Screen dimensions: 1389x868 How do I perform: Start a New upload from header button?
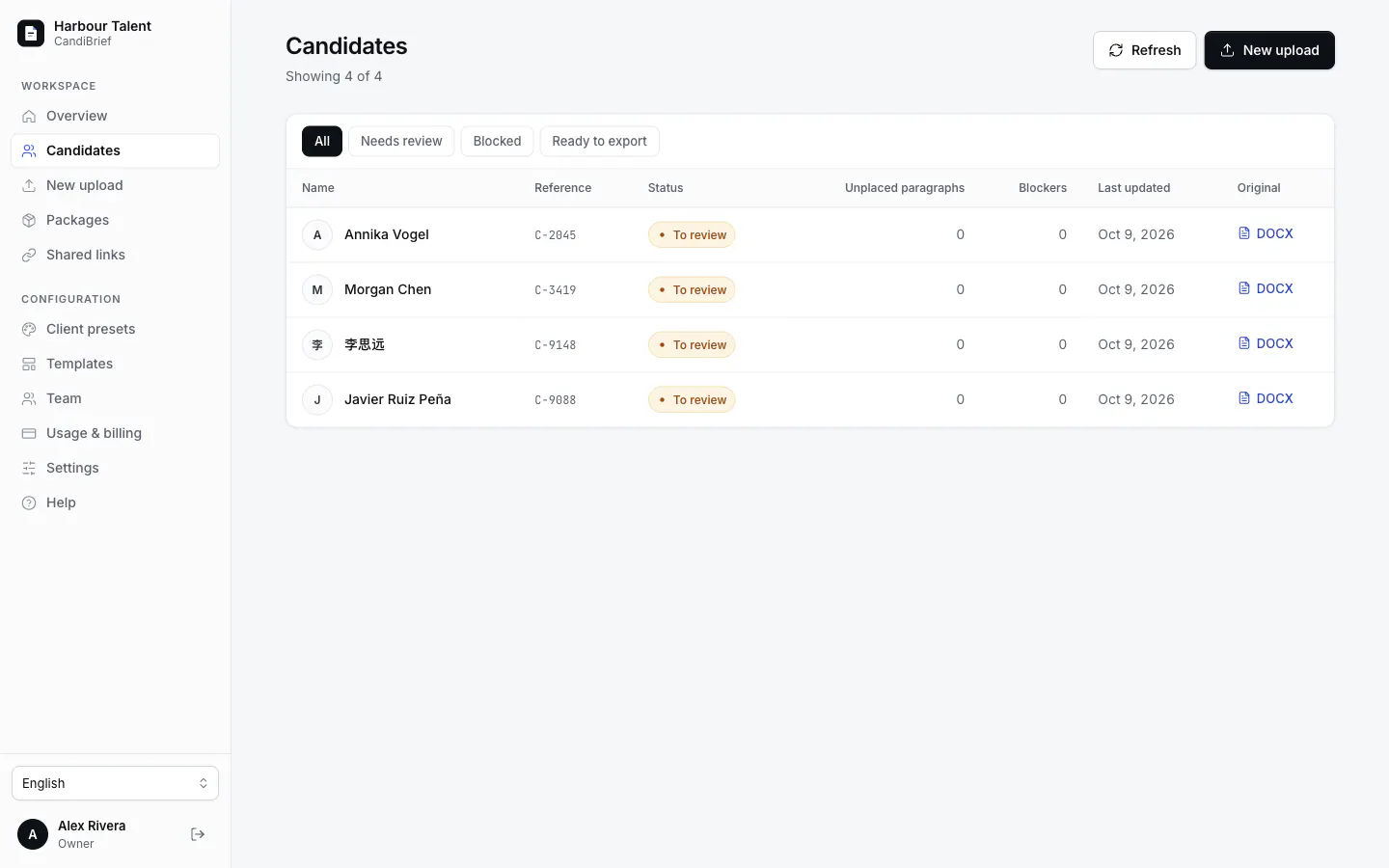pos(1269,50)
